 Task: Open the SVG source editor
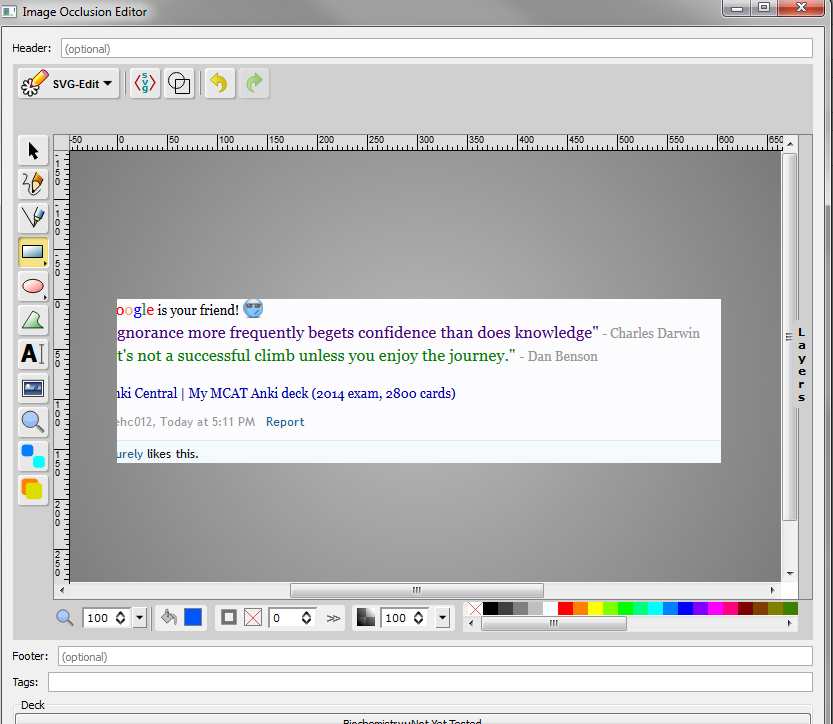[x=146, y=84]
